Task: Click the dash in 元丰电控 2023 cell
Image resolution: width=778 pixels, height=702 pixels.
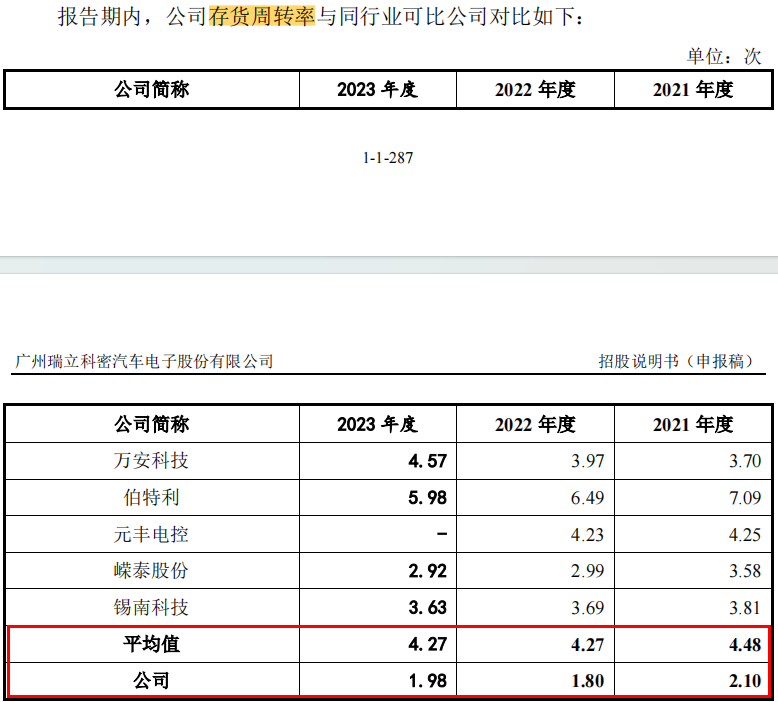Action: click(x=442, y=534)
